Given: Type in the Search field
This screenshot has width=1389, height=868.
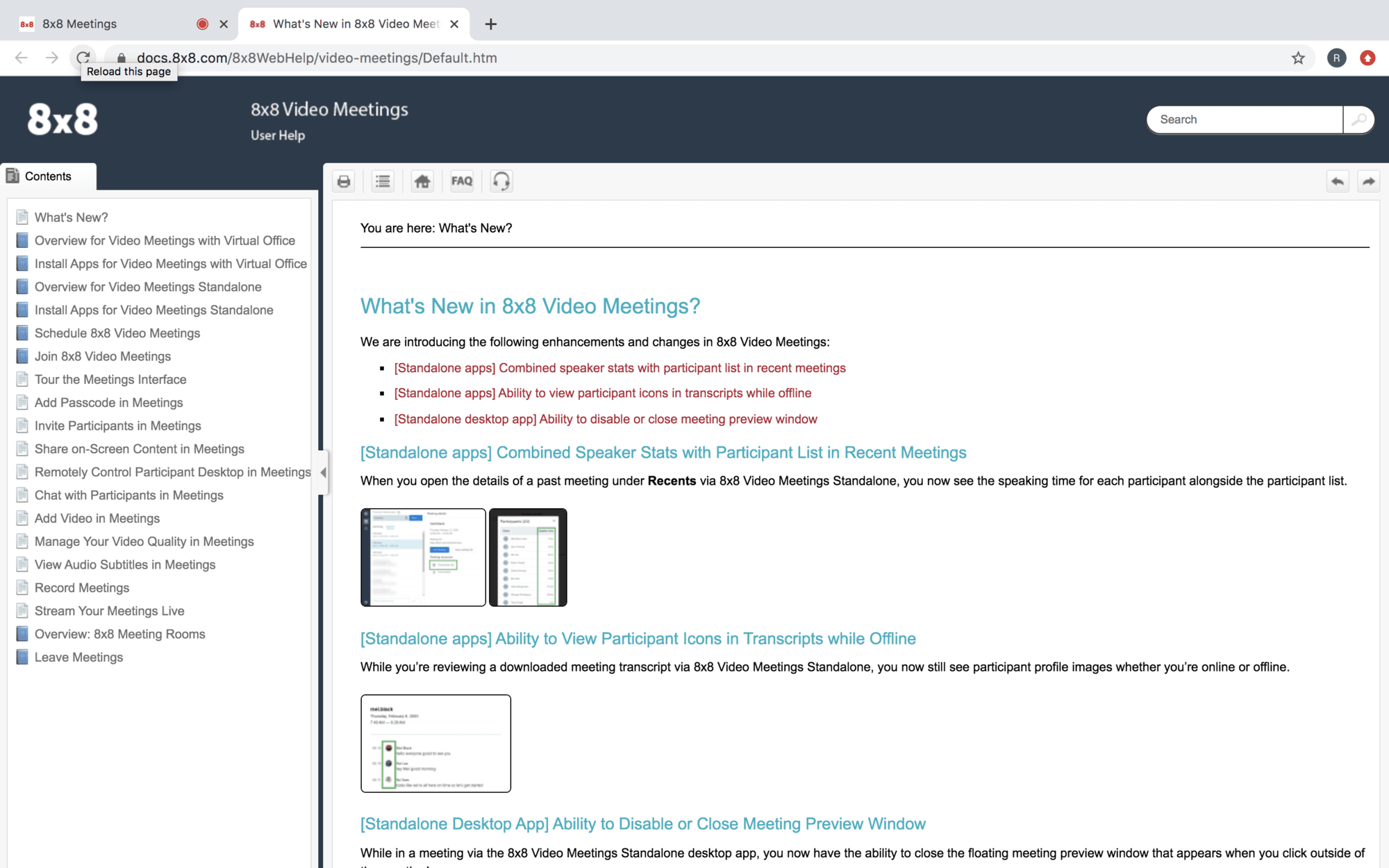Looking at the screenshot, I should 1245,119.
